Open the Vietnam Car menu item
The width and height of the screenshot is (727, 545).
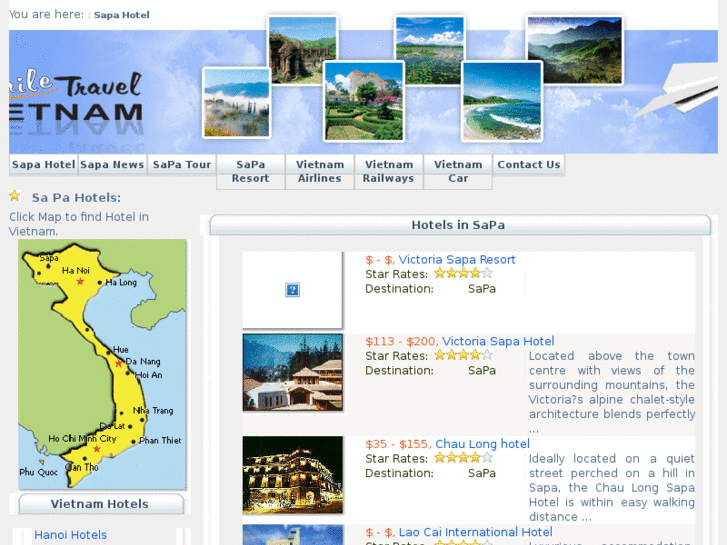458,172
